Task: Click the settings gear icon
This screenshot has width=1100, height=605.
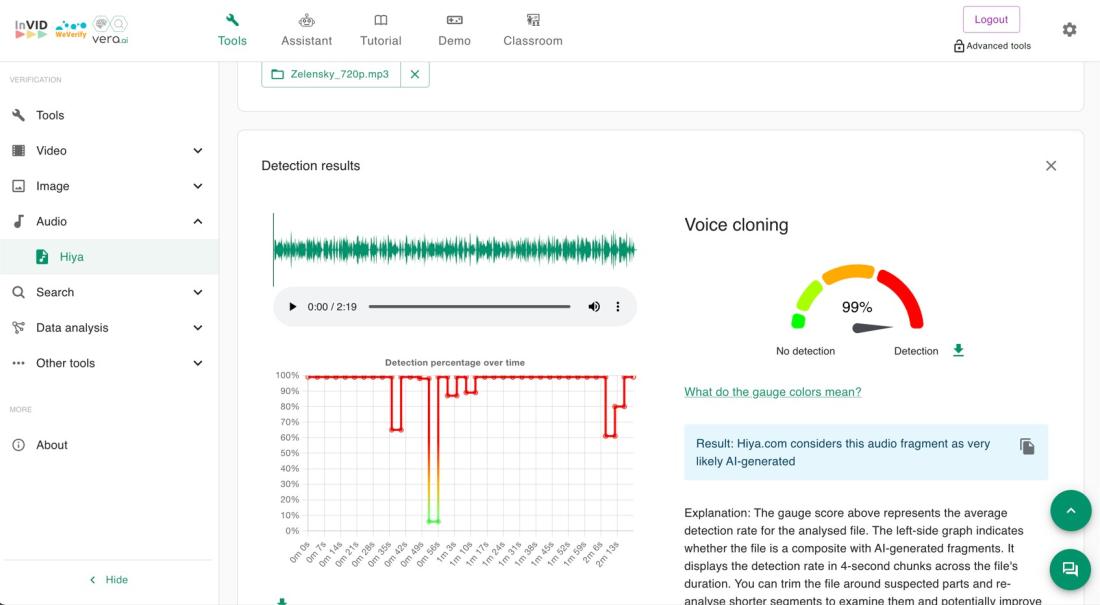Action: (x=1069, y=30)
